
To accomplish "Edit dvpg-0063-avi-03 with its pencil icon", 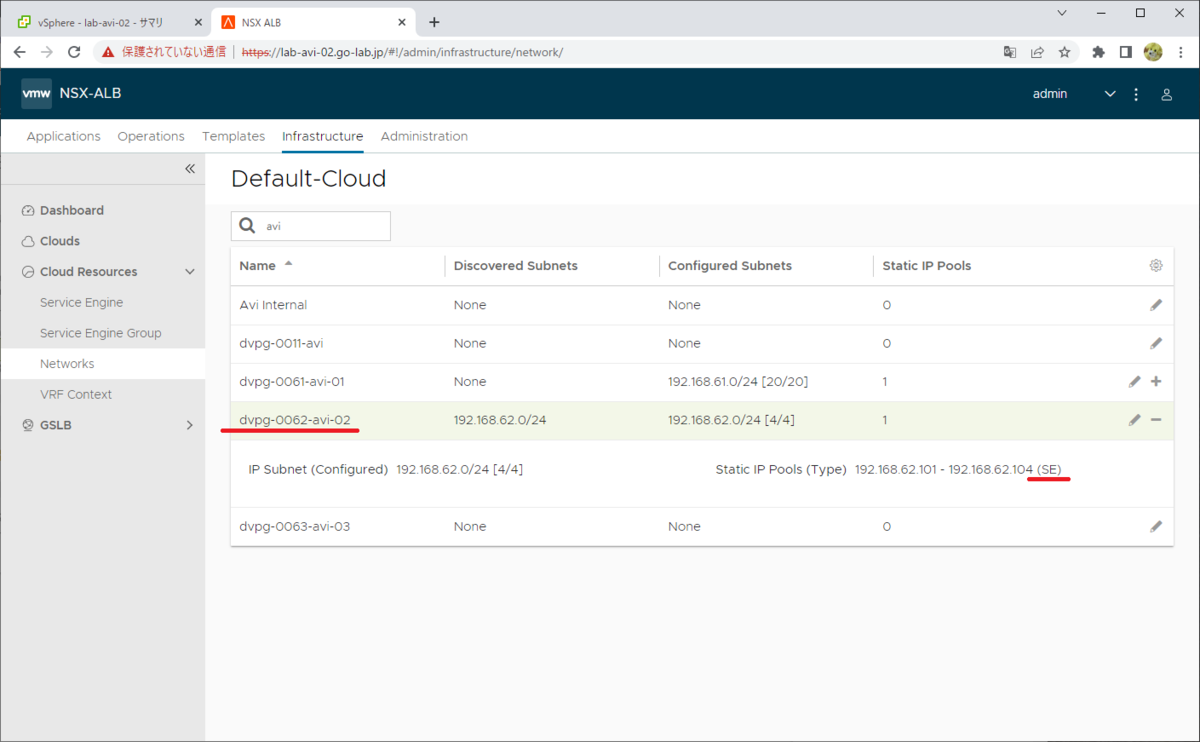I will click(1156, 526).
